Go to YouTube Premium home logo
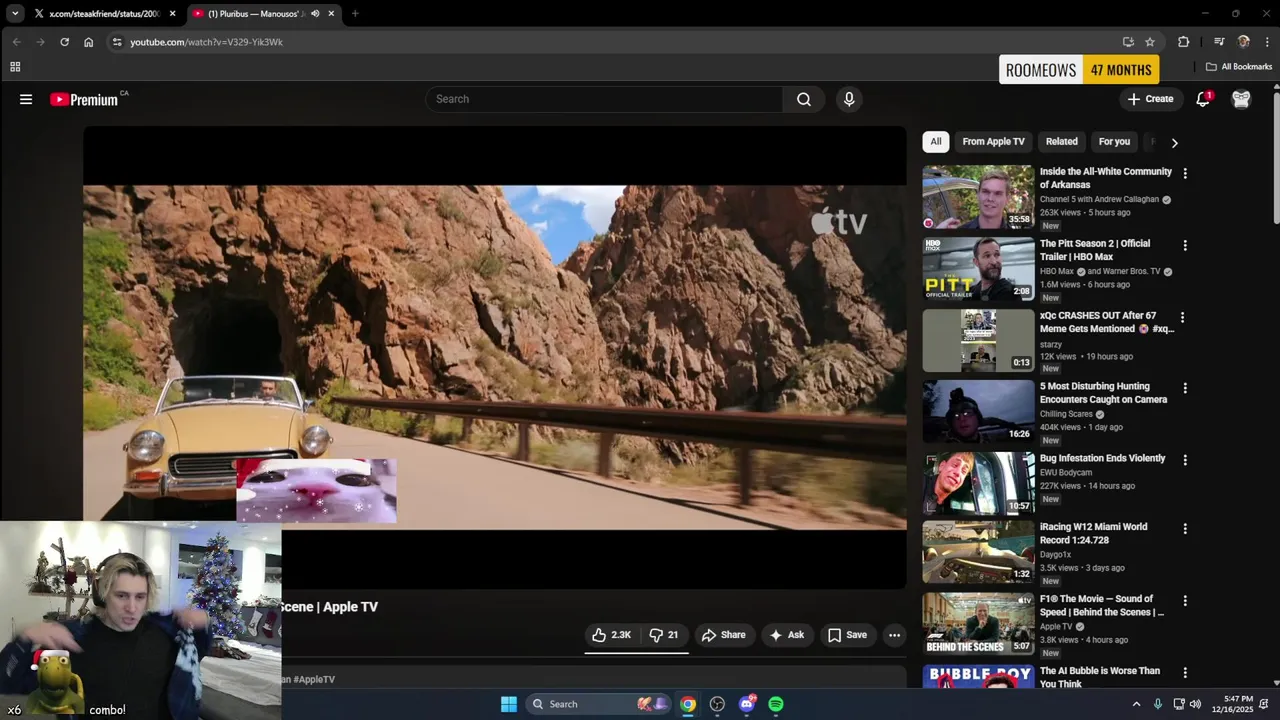Screen dimensions: 1280x720 [x=84, y=99]
